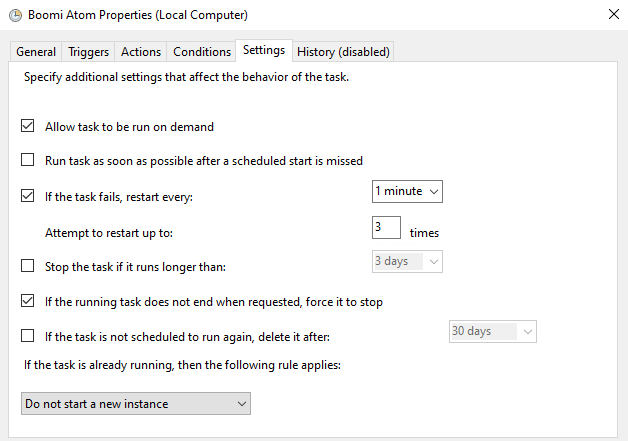Viewport: 628px width, 441px height.
Task: Click the Settings tab
Action: pos(264,50)
